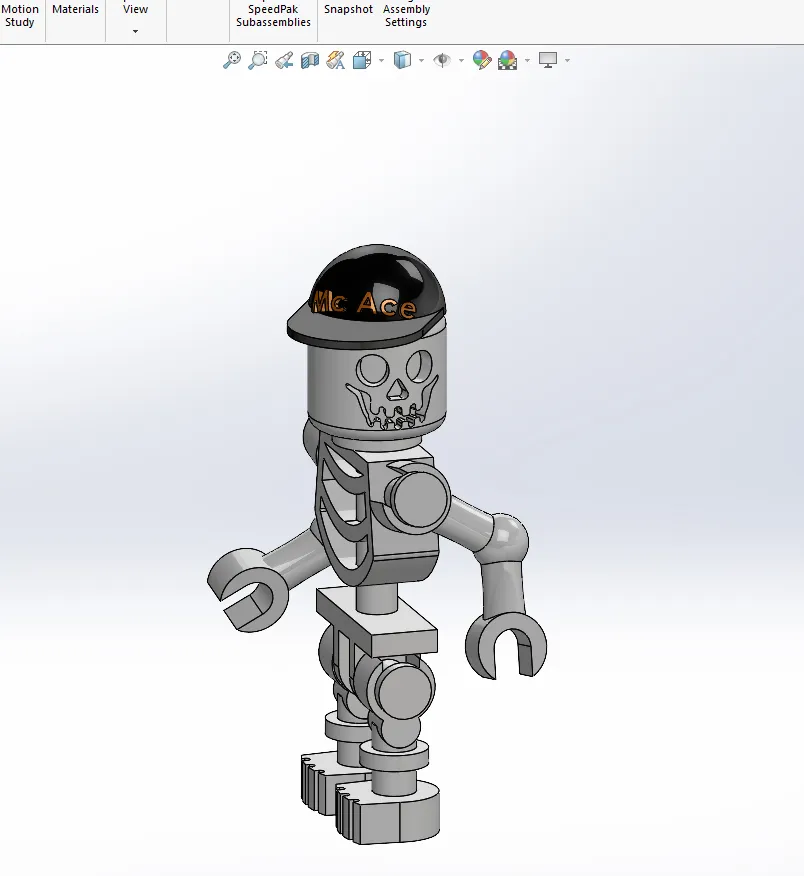This screenshot has width=804, height=876.
Task: Open the View Orientation dropdown arrow
Action: (x=382, y=60)
